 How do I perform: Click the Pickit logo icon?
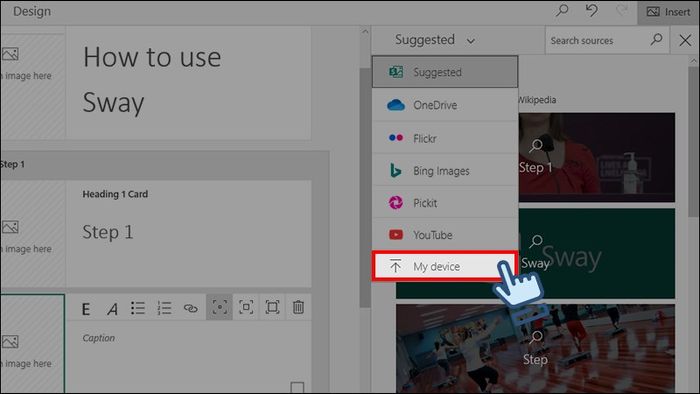396,203
